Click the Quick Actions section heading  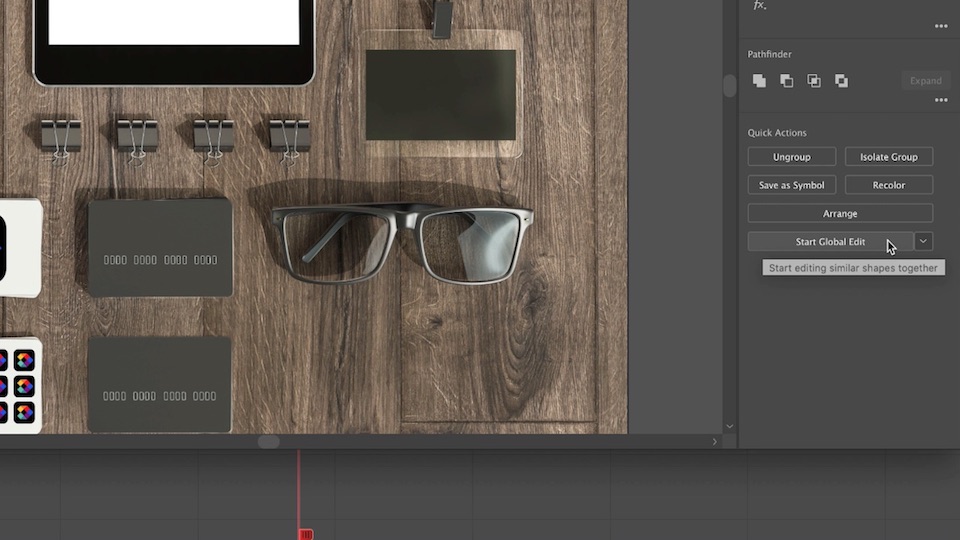point(777,132)
